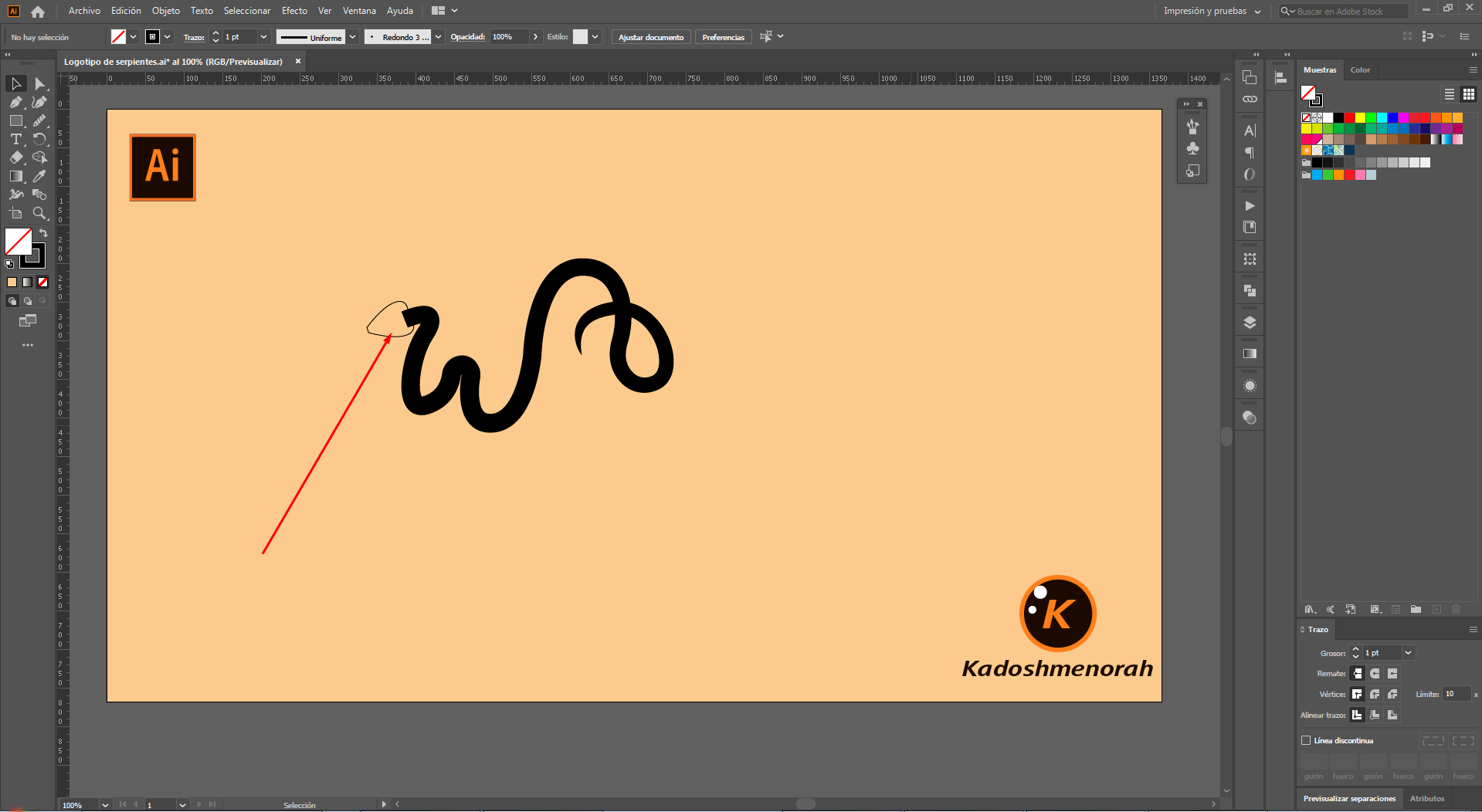Open the Objeto menu
The image size is (1482, 812).
[166, 11]
